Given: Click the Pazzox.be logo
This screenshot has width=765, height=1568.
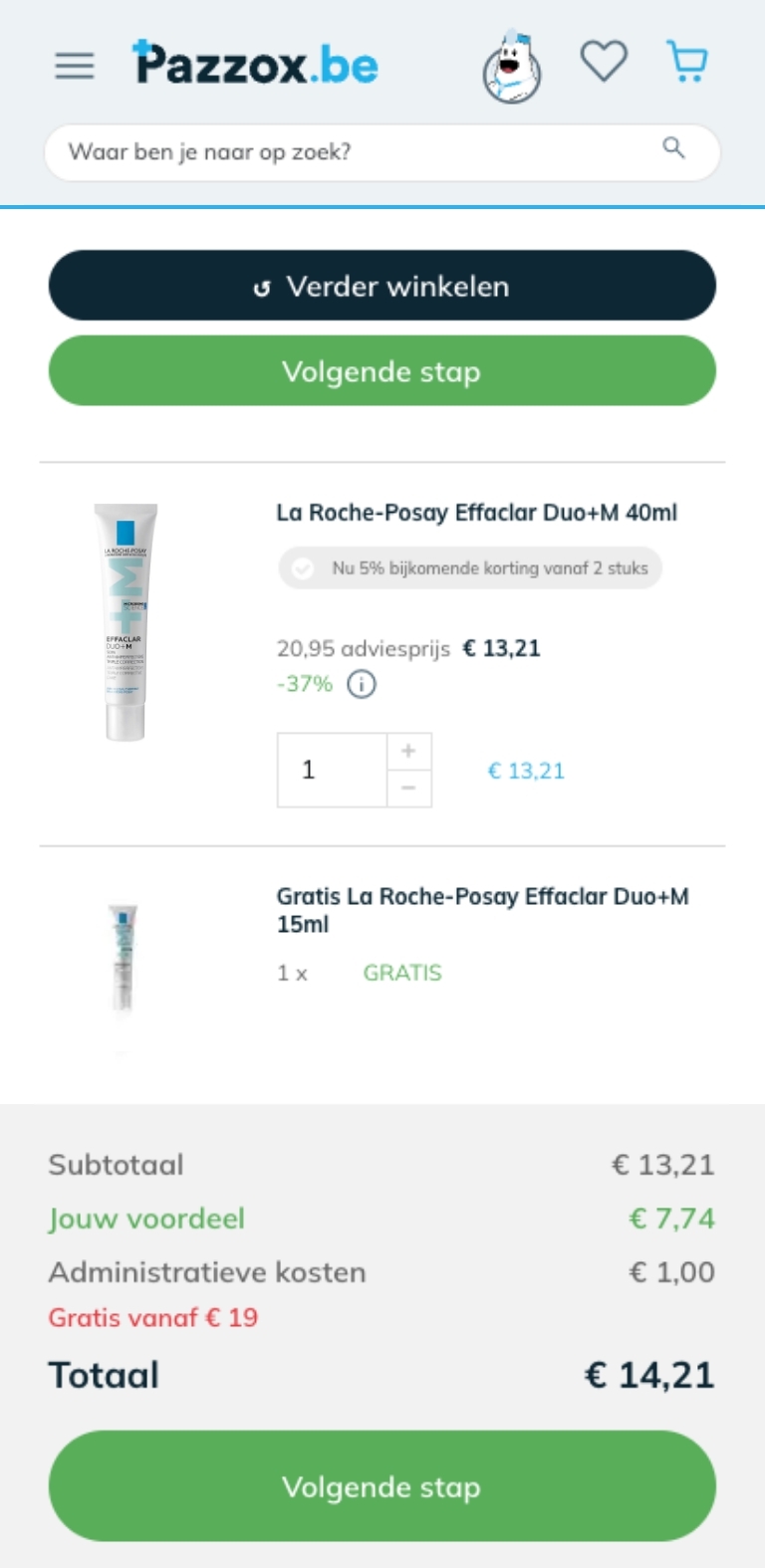Looking at the screenshot, I should coord(255,64).
